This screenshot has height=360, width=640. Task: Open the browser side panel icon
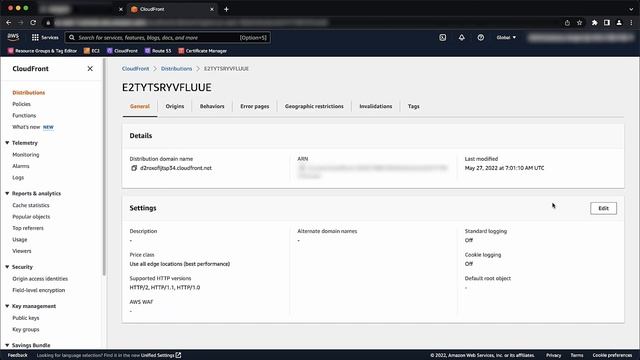pyautogui.click(x=607, y=23)
